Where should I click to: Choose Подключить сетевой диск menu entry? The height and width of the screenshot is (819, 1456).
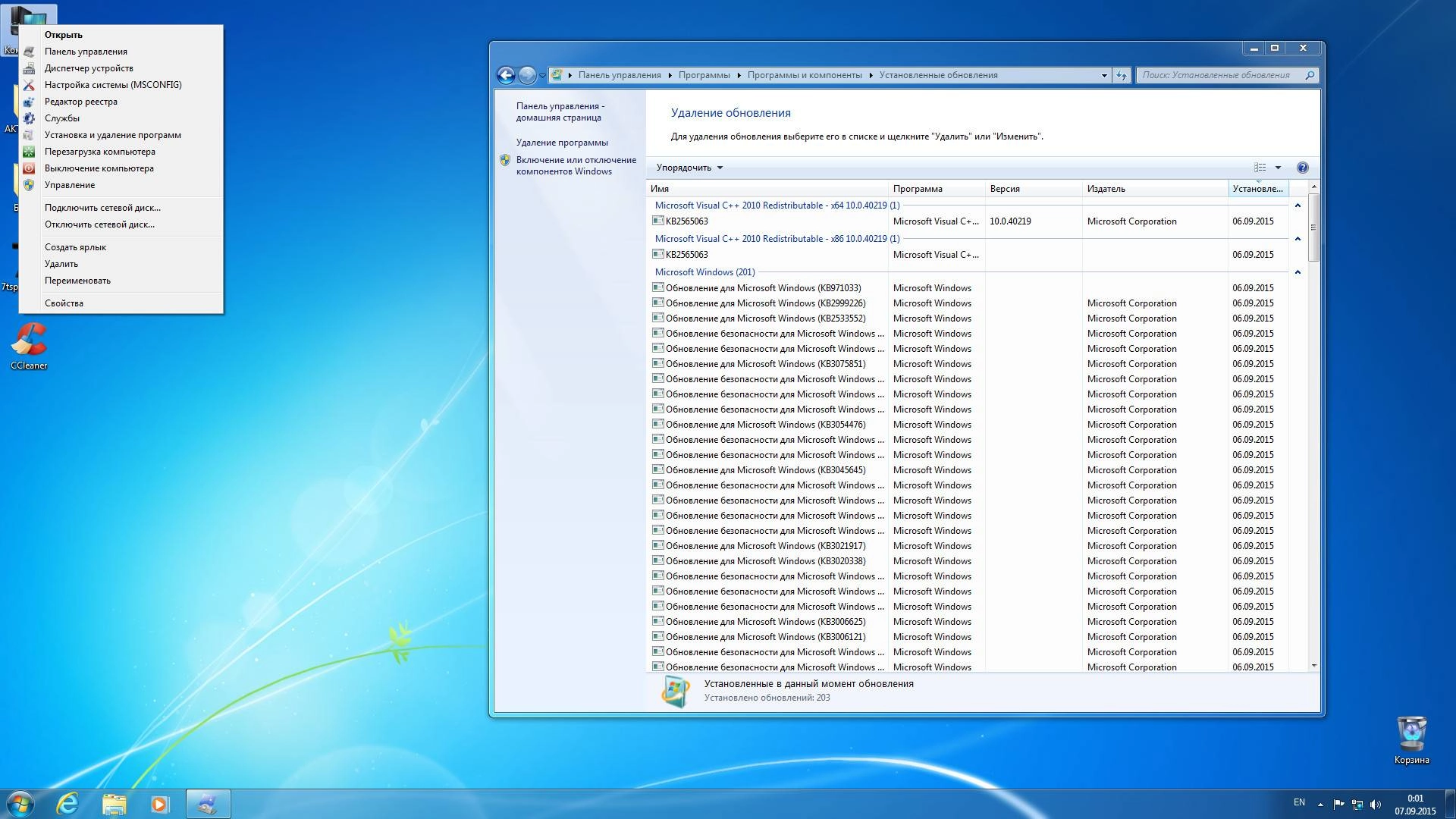(x=121, y=208)
